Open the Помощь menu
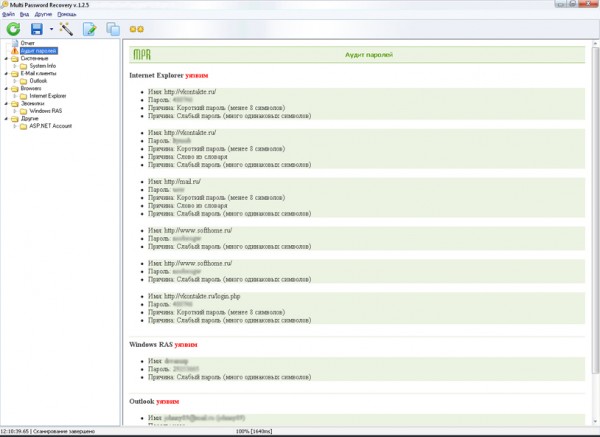 pos(67,14)
